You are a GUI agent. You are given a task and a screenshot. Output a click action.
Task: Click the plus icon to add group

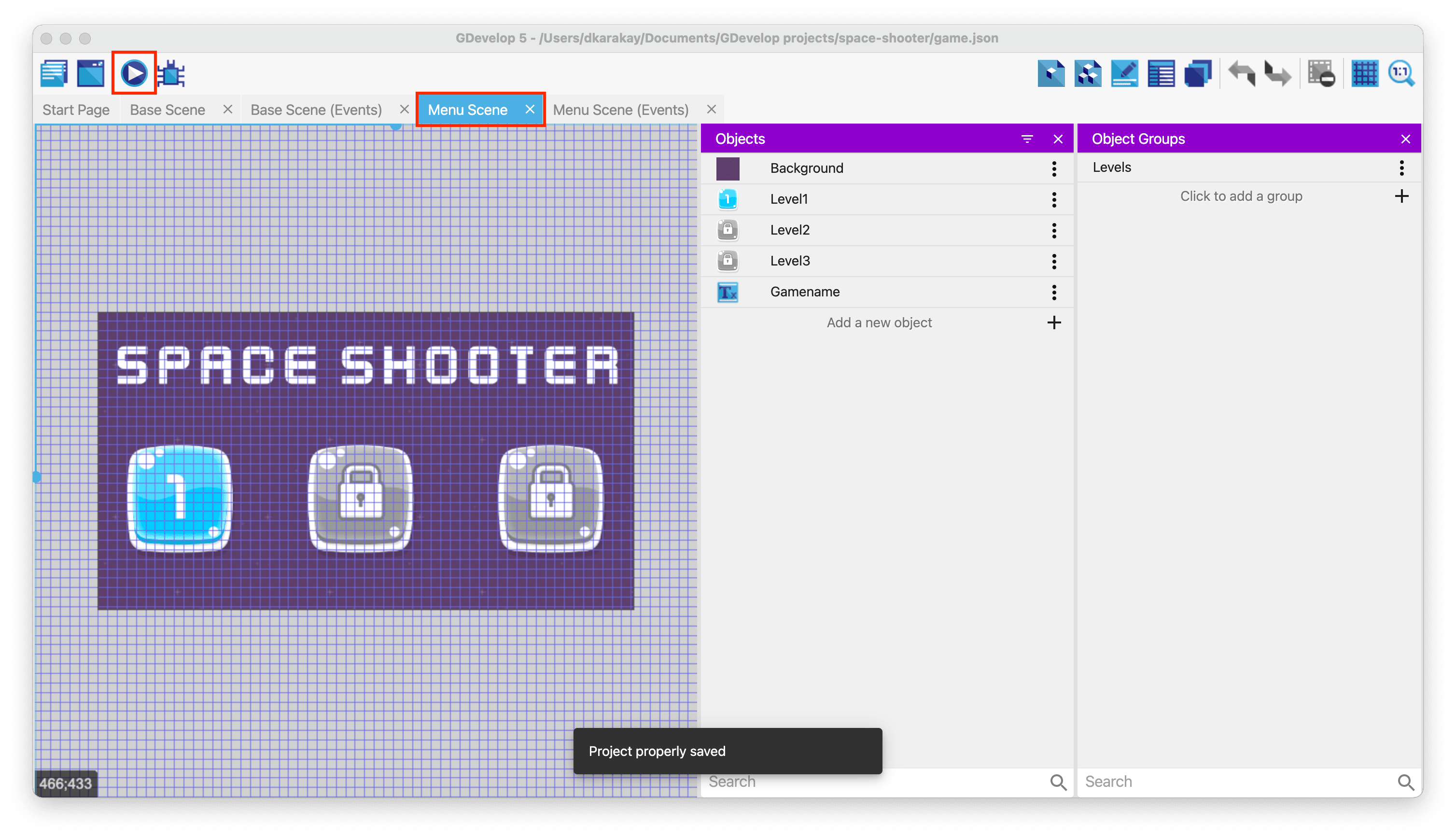(1401, 196)
